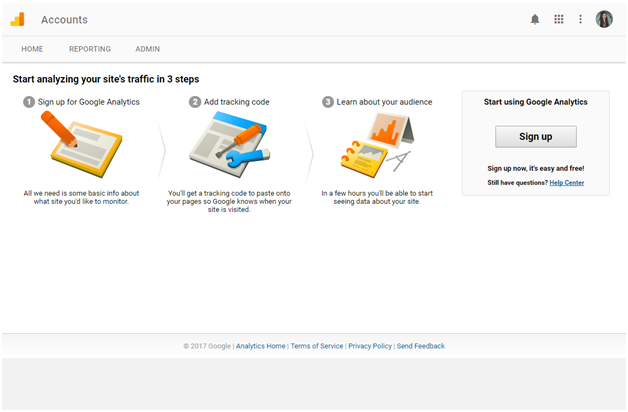Open the Analytics Home footer link
Screen dimensions: 628x412
point(260,346)
